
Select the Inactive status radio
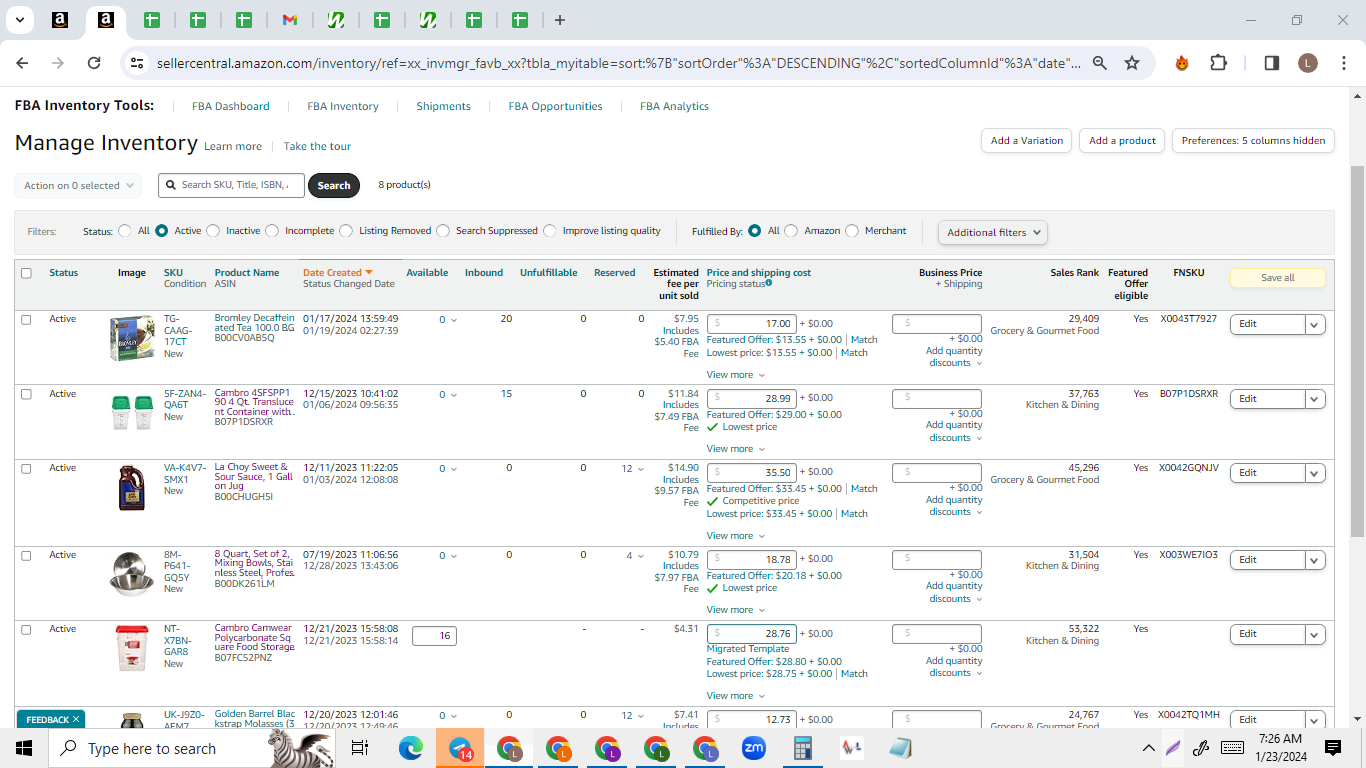click(x=213, y=231)
